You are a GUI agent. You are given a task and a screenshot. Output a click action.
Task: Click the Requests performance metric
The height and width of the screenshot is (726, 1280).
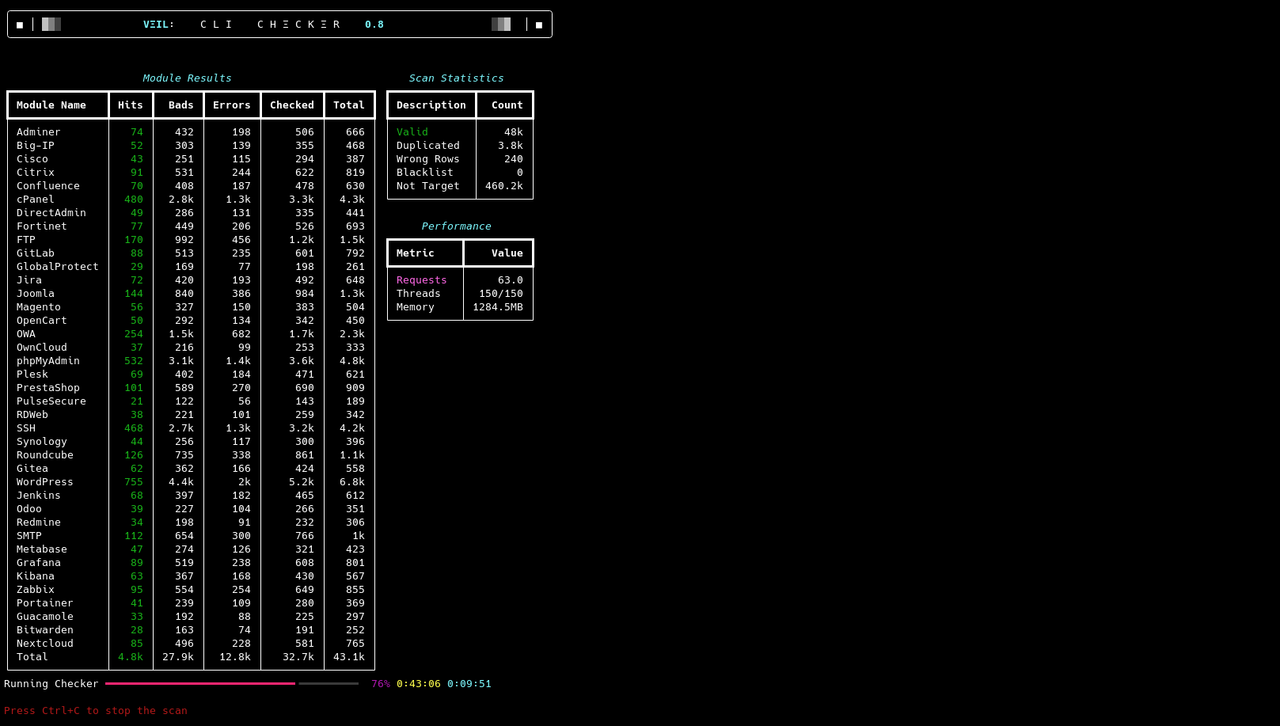422,280
